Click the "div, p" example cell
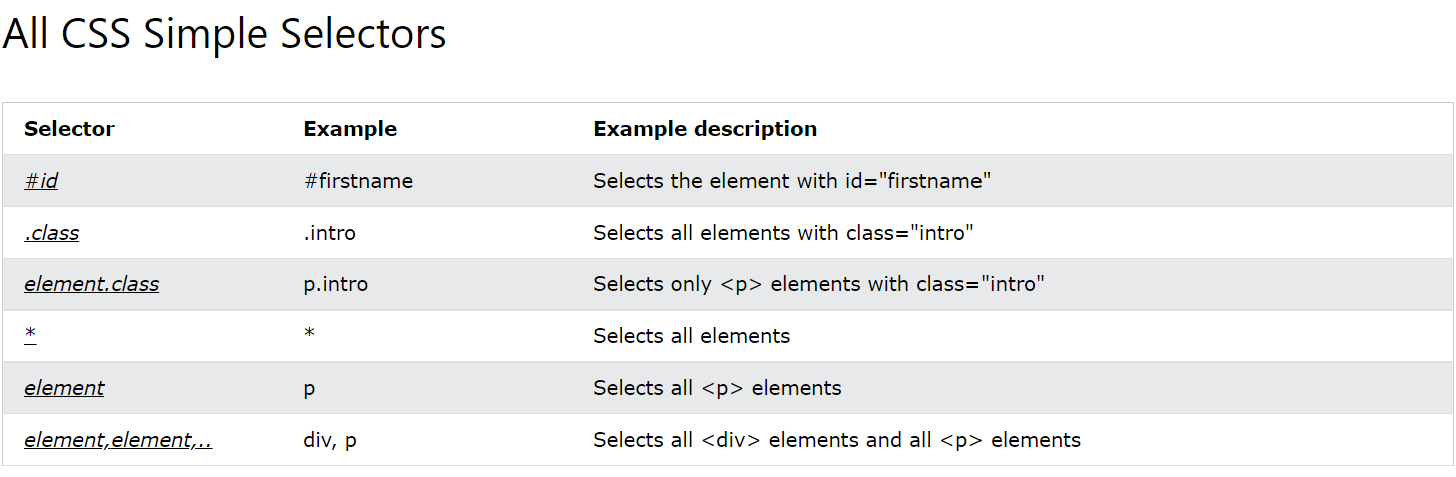The height and width of the screenshot is (477, 1456). pos(329,440)
